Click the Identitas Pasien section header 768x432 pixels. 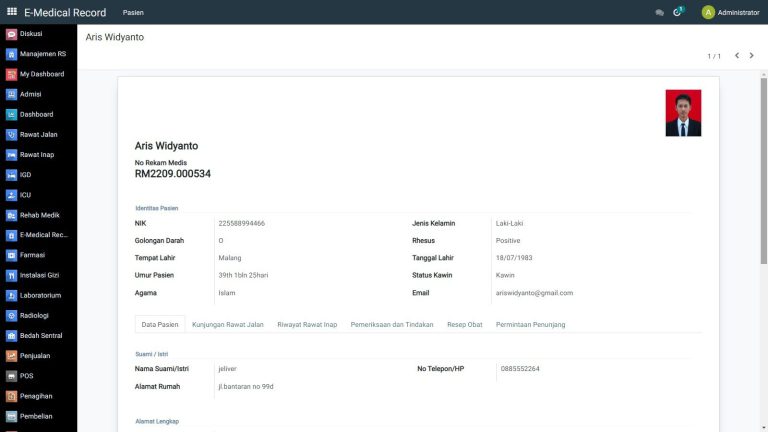(157, 208)
